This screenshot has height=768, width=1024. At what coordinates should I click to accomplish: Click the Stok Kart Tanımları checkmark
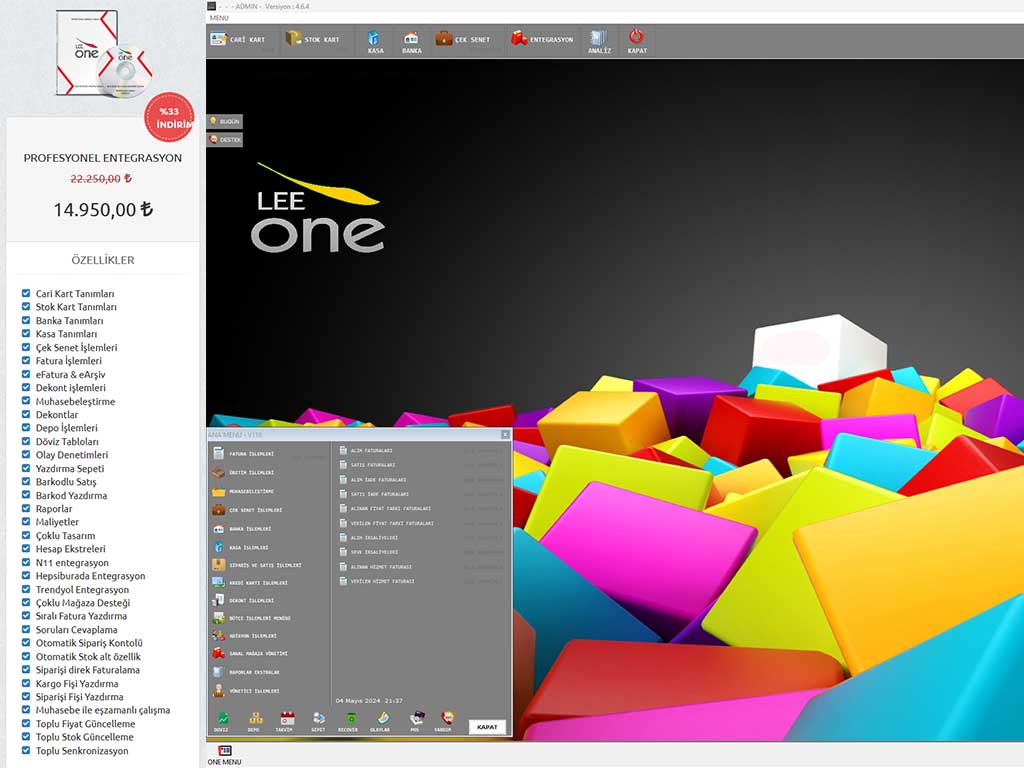(26, 306)
